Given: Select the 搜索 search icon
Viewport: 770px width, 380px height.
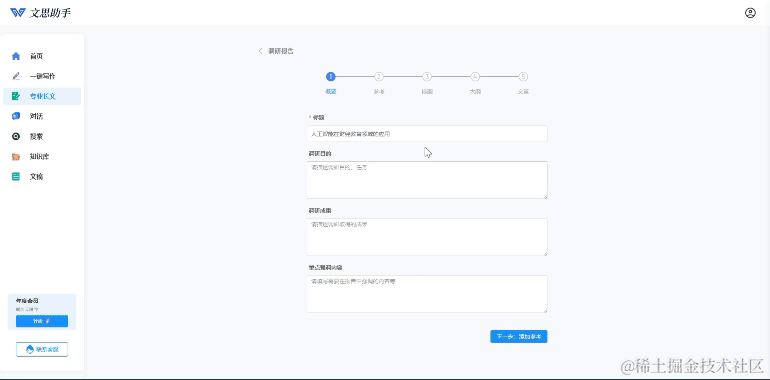Looking at the screenshot, I should (16, 136).
